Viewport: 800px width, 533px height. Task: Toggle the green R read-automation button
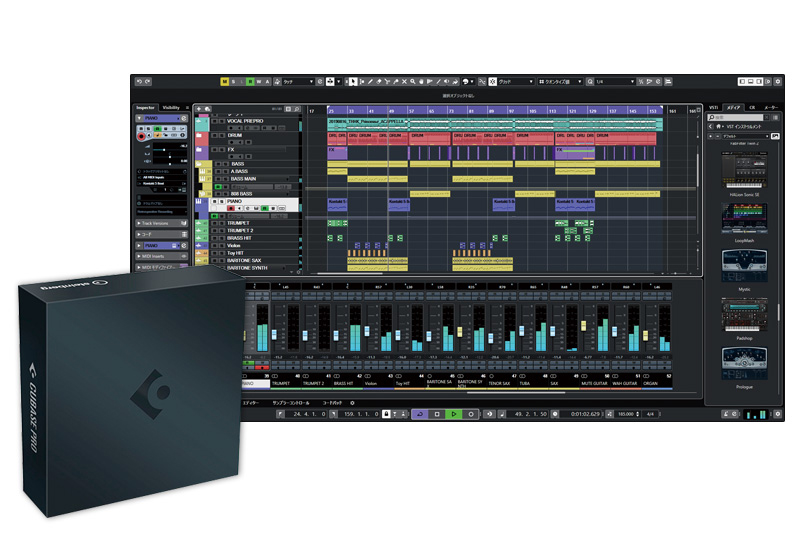(x=251, y=82)
